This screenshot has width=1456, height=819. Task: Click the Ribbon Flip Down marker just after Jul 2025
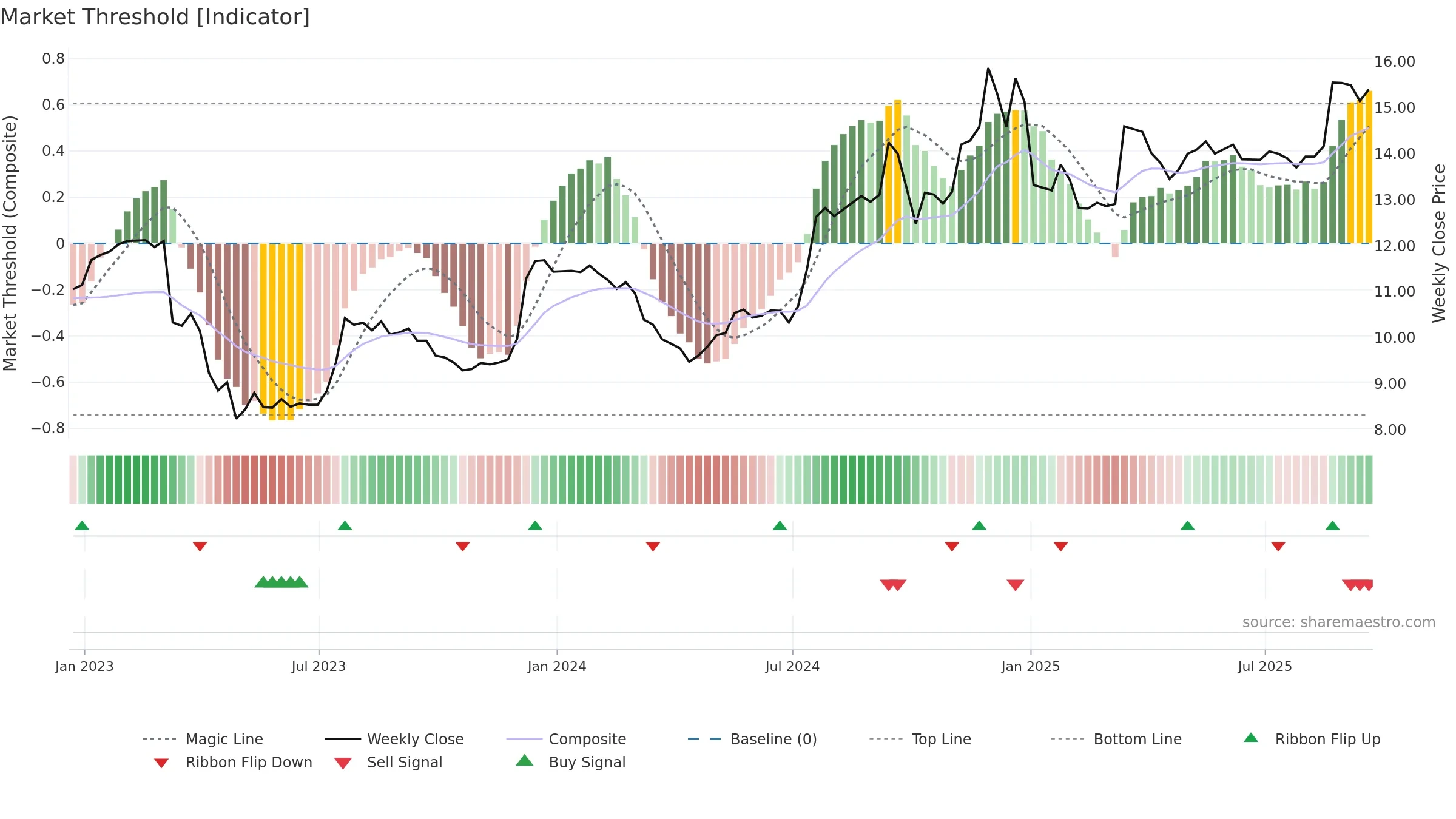1278,547
